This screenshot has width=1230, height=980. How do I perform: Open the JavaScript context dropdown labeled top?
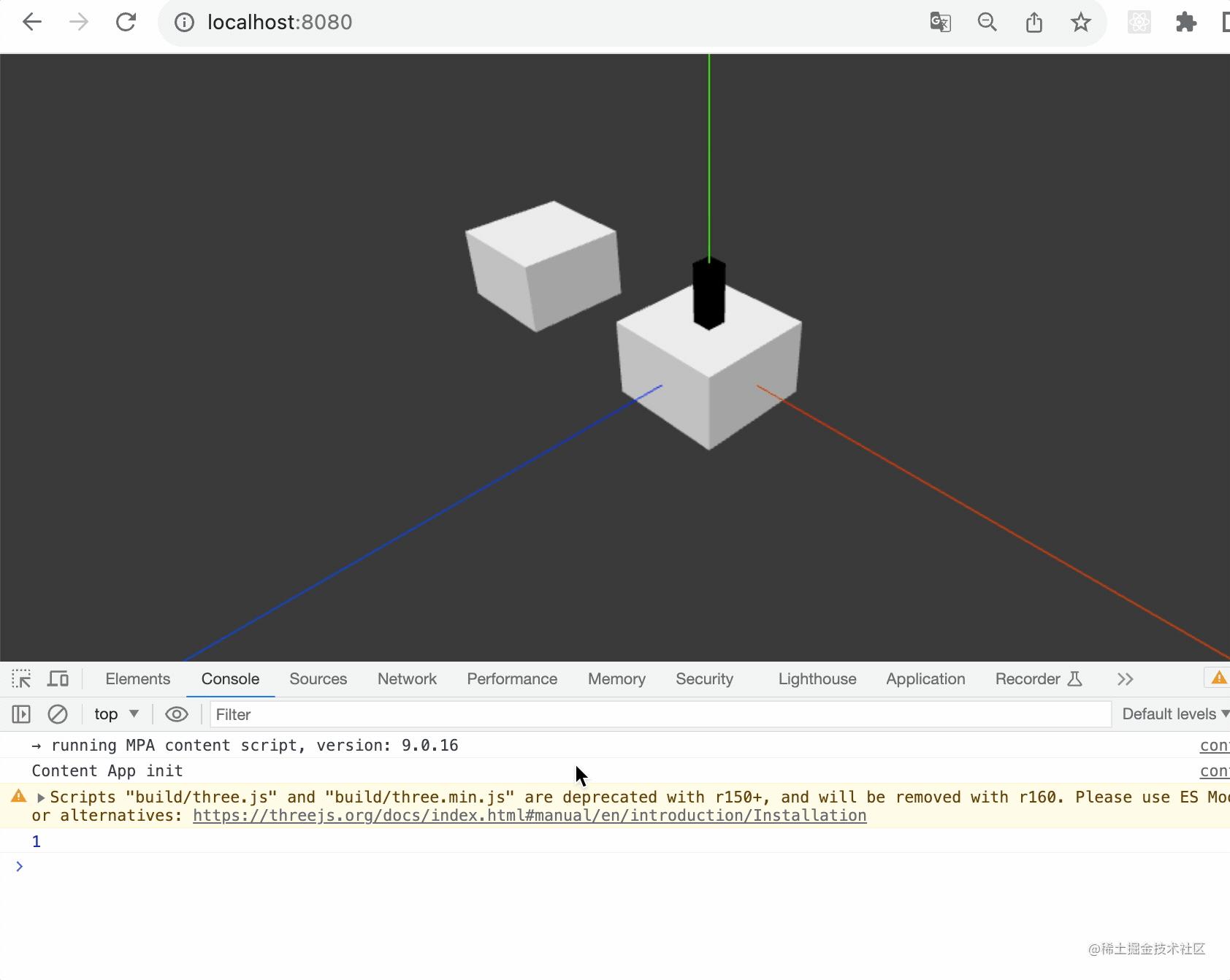pos(114,713)
